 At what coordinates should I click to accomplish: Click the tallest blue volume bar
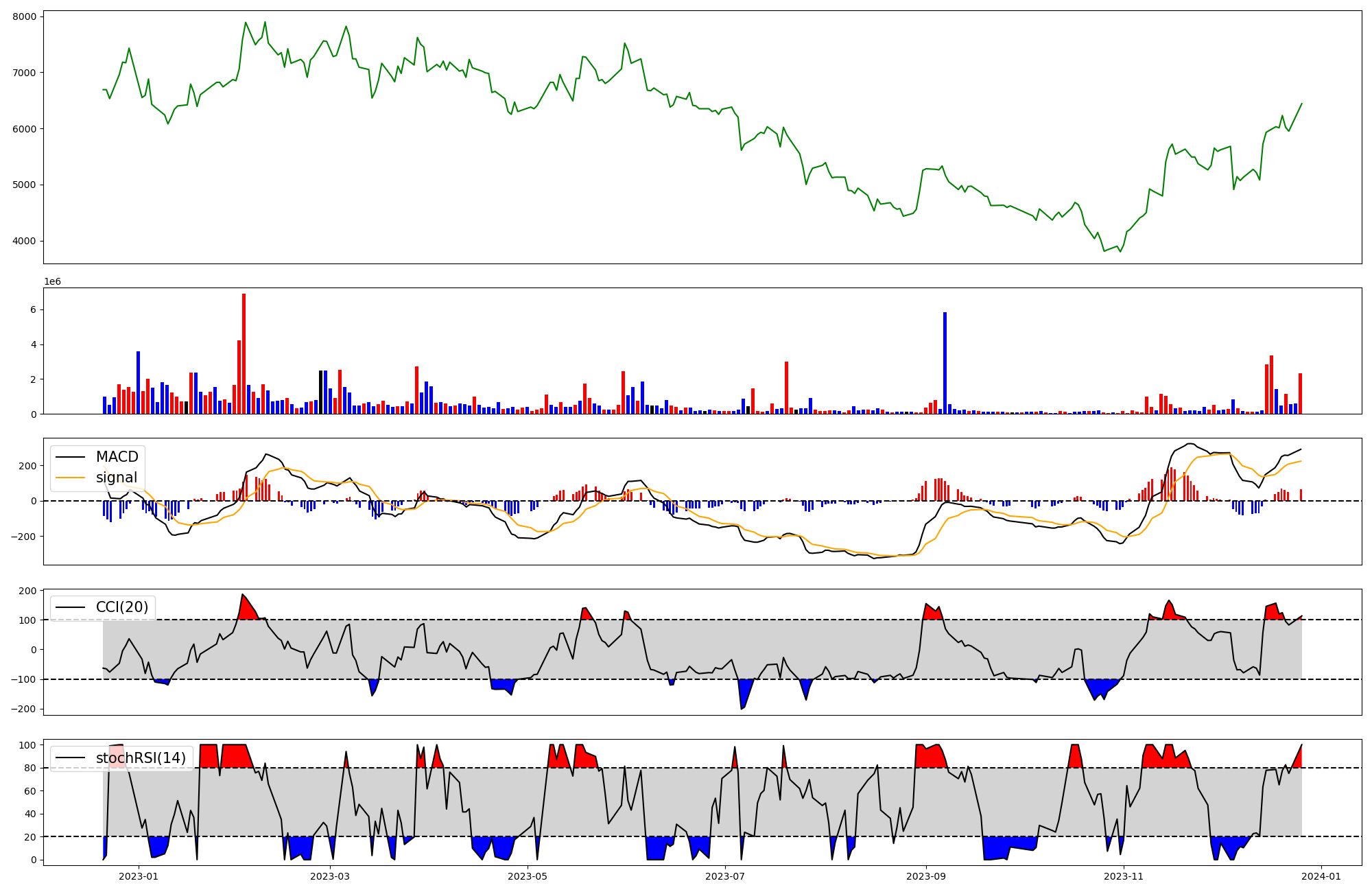coord(945,364)
